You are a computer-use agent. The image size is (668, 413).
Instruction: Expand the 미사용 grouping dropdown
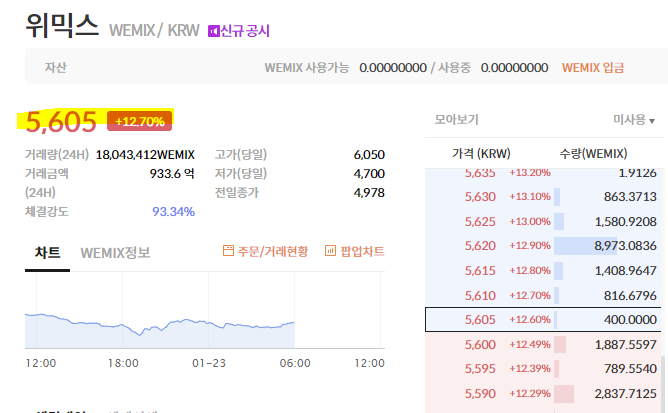633,120
